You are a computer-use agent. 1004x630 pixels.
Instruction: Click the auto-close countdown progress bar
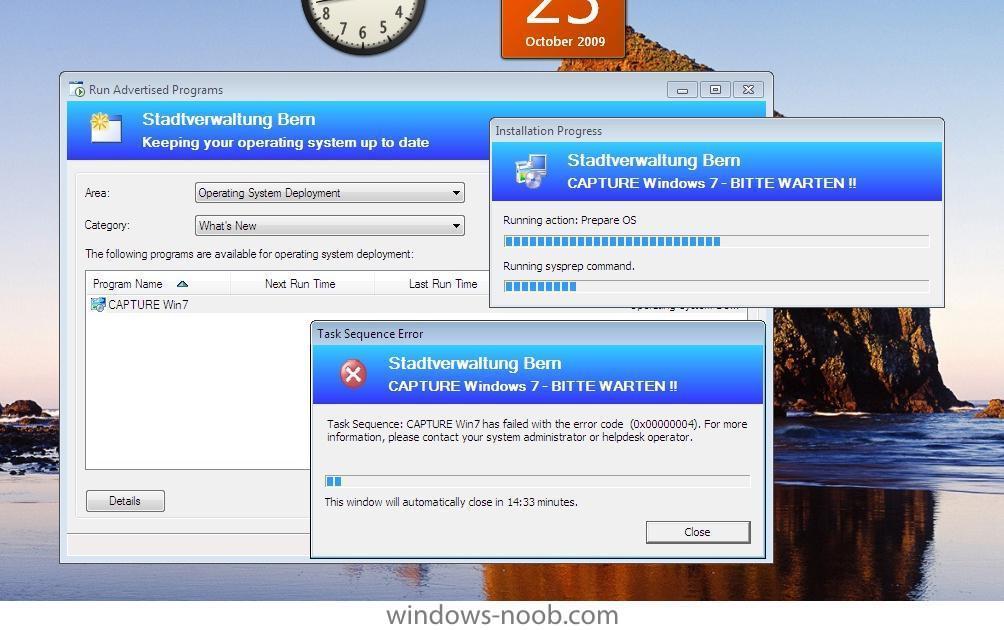(x=537, y=481)
